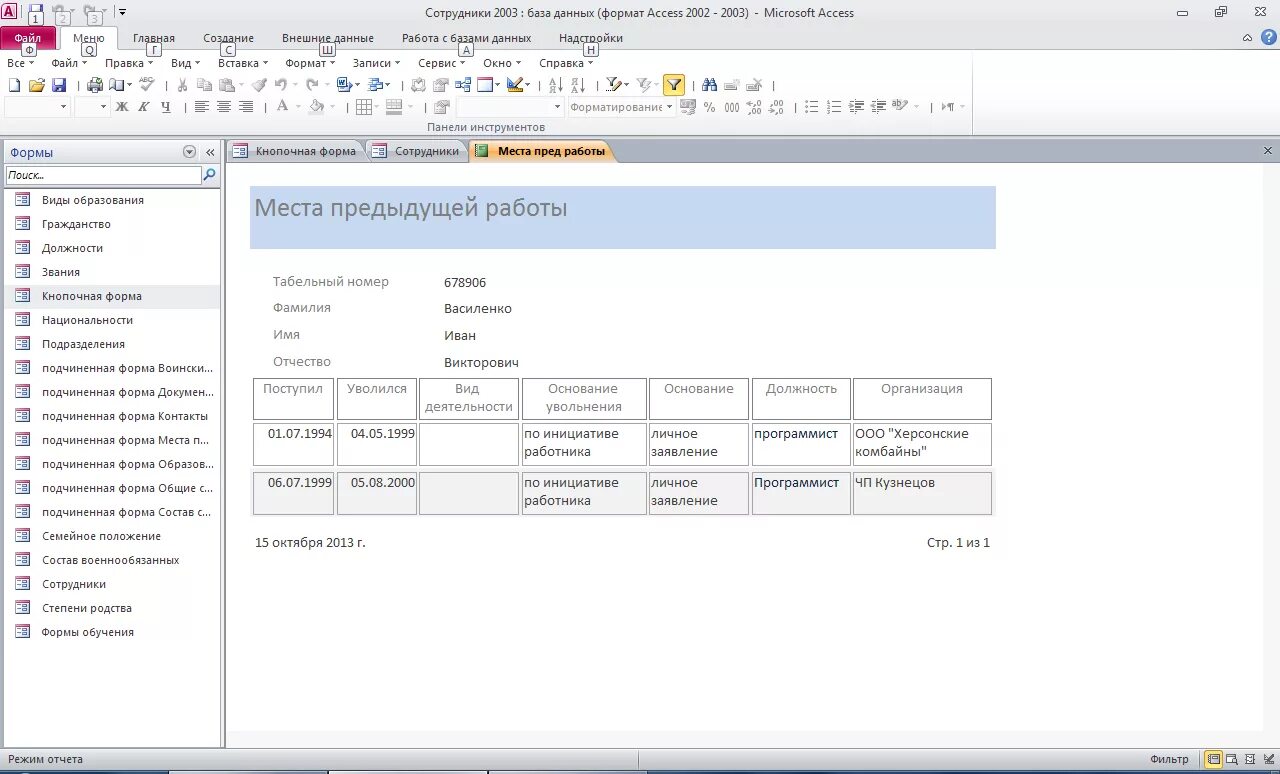Toggle italic К formatting

click(x=144, y=107)
